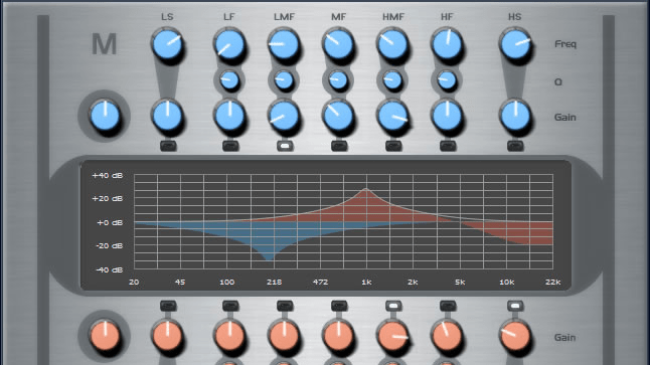
Task: Click the orange LMF Gain knob
Action: 284,335
